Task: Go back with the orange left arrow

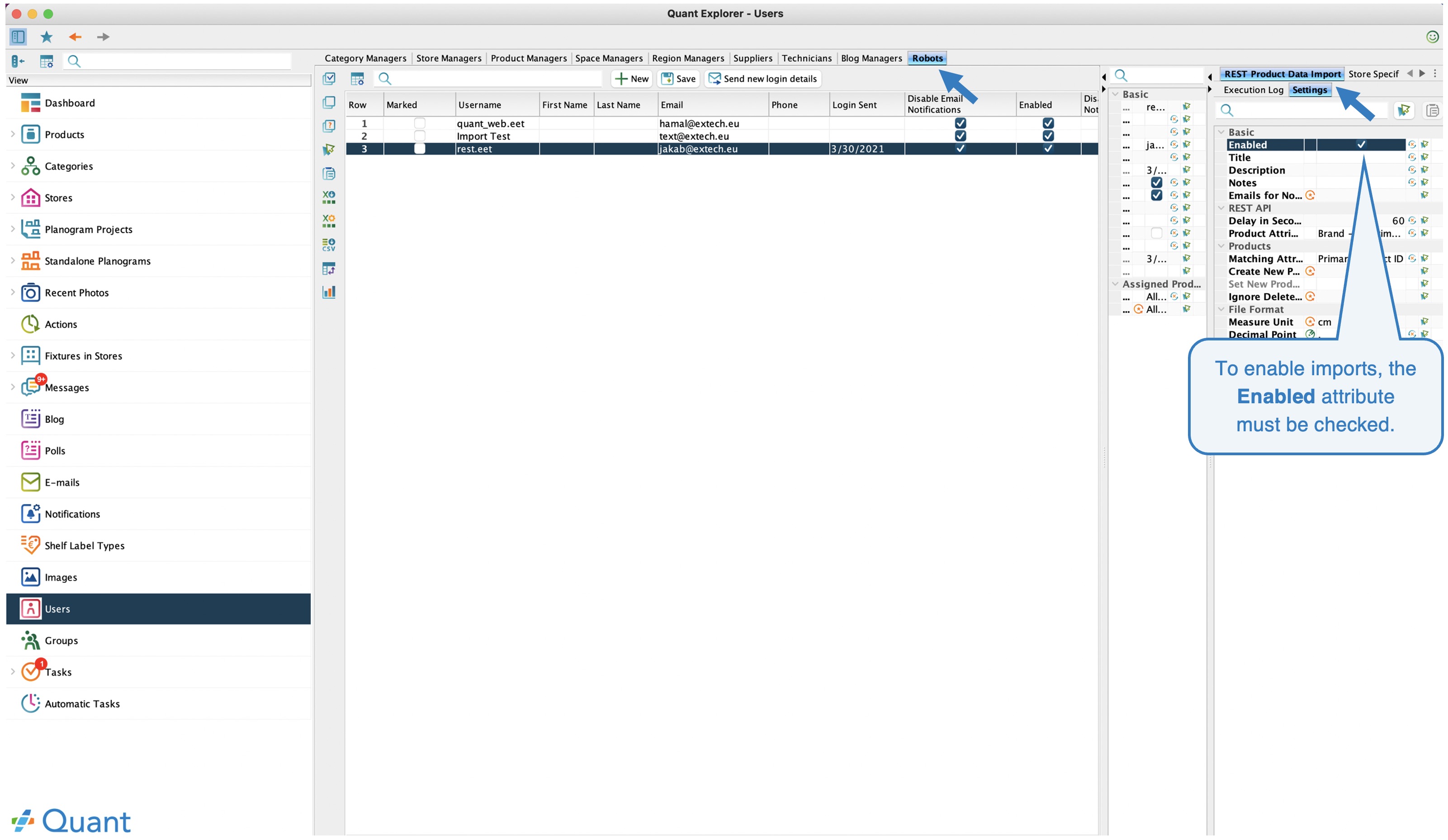Action: 75,37
